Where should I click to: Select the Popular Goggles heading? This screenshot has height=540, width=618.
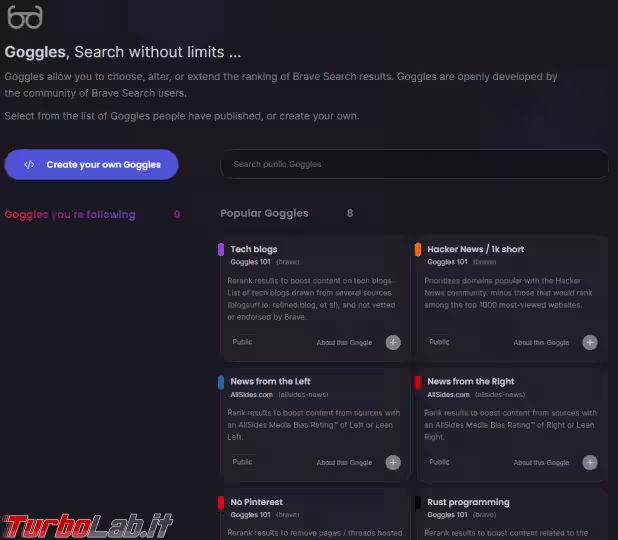(x=264, y=213)
